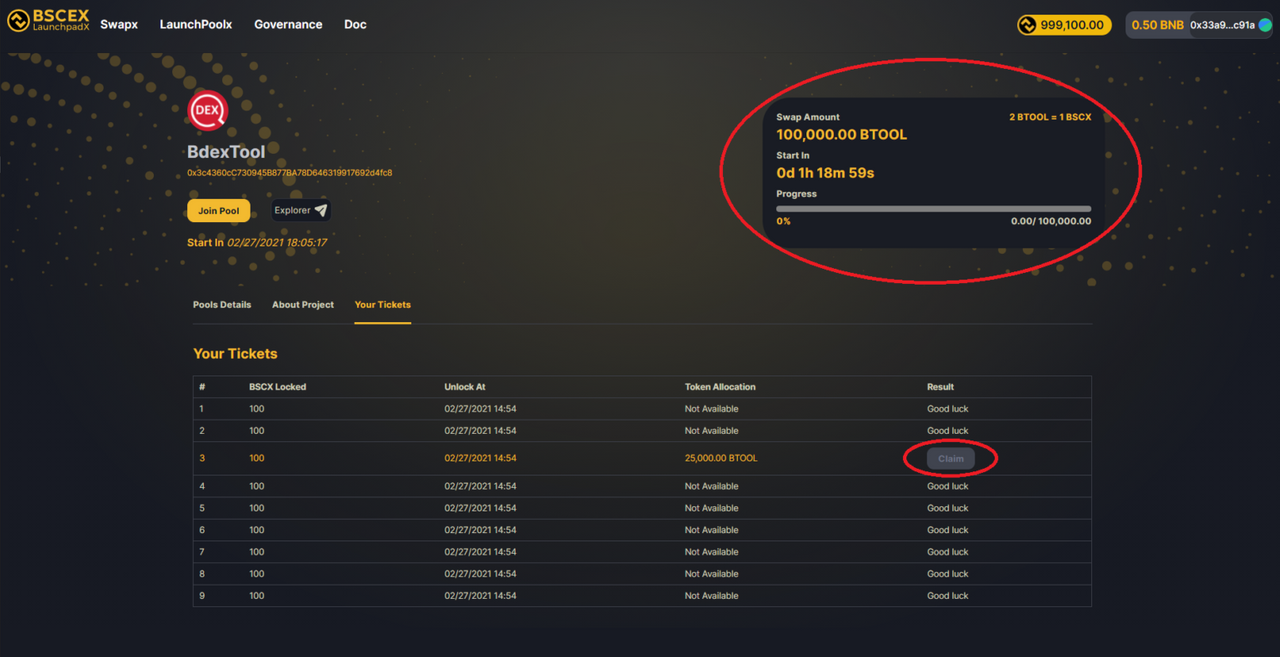This screenshot has width=1280, height=657.
Task: Click the Join Pool button
Action: 218,211
